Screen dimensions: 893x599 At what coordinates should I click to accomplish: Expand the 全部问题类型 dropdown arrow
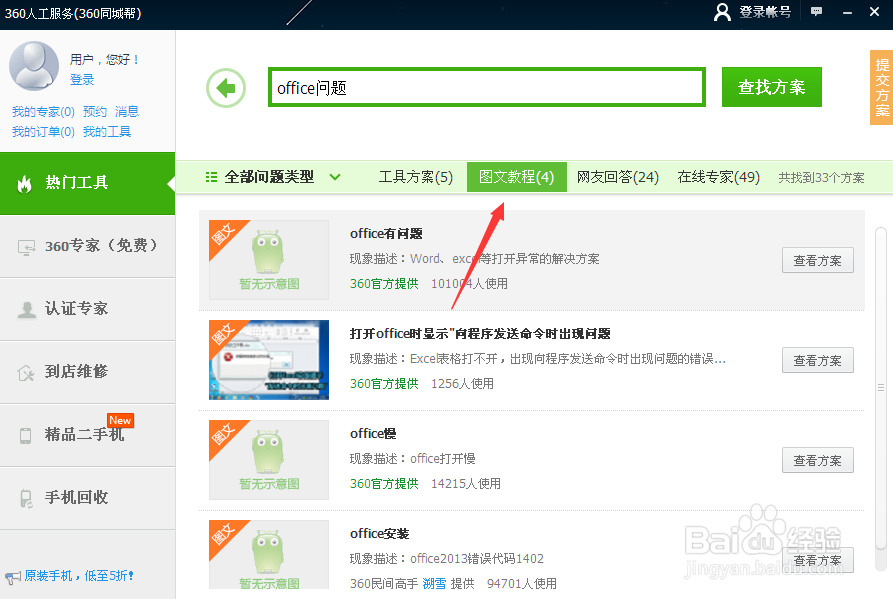tap(335, 177)
